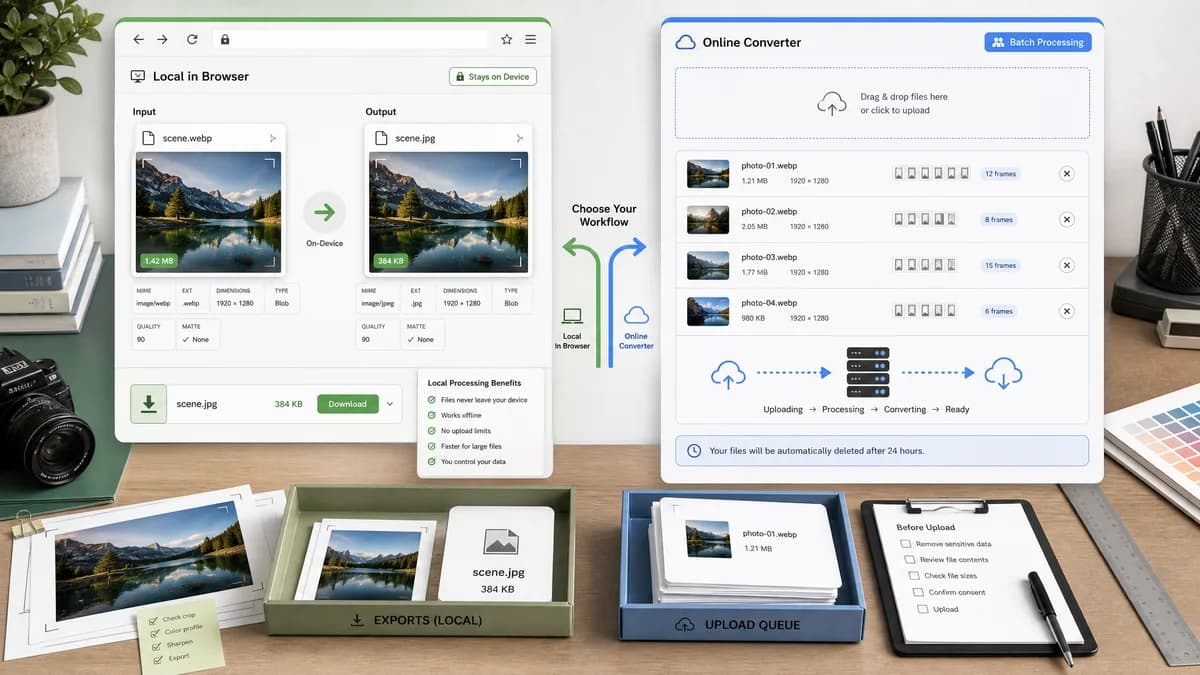
Task: Expand the chevron next to the Download button
Action: 390,404
